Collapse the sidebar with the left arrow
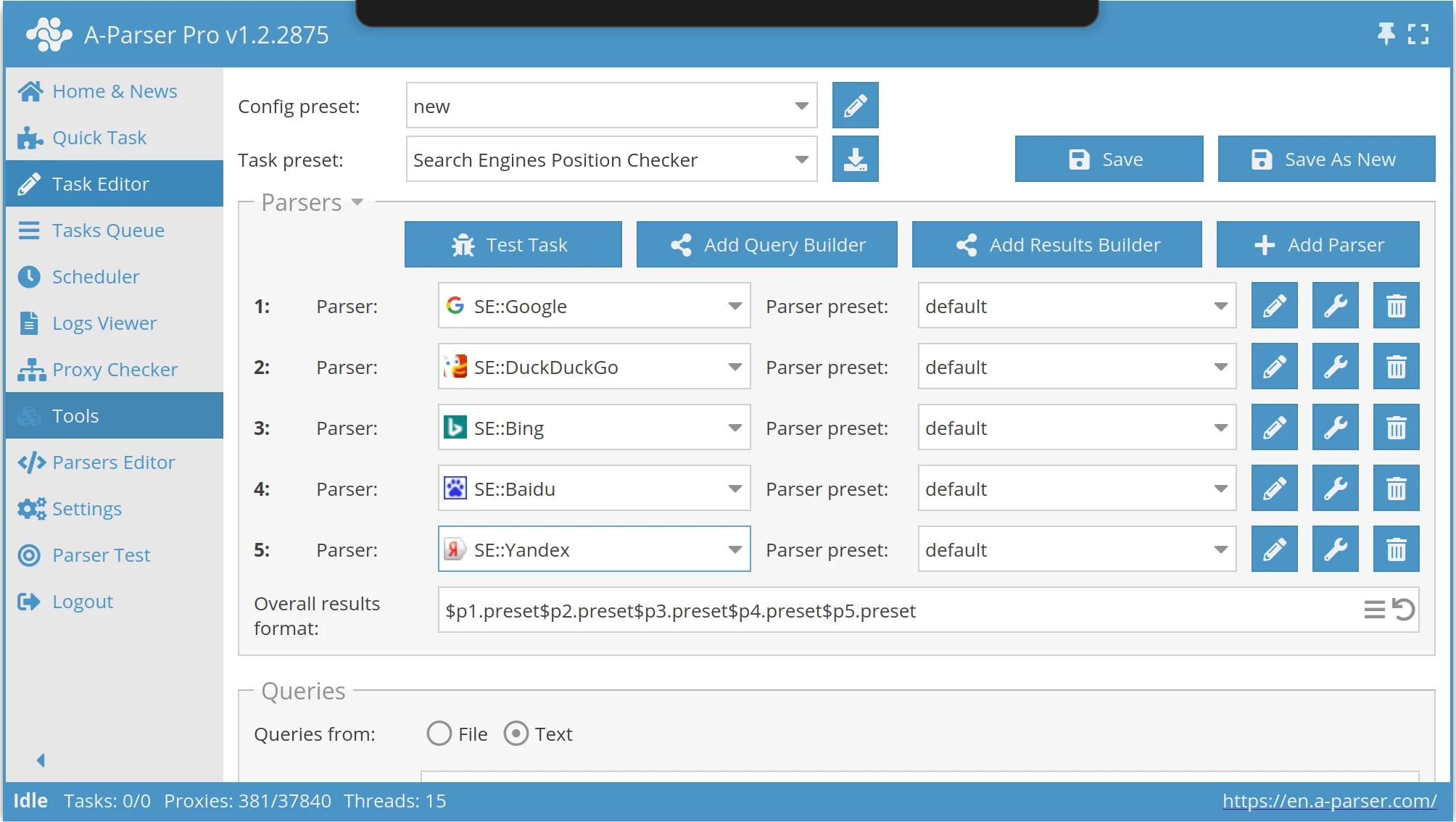This screenshot has height=822, width=1456. pos(41,760)
